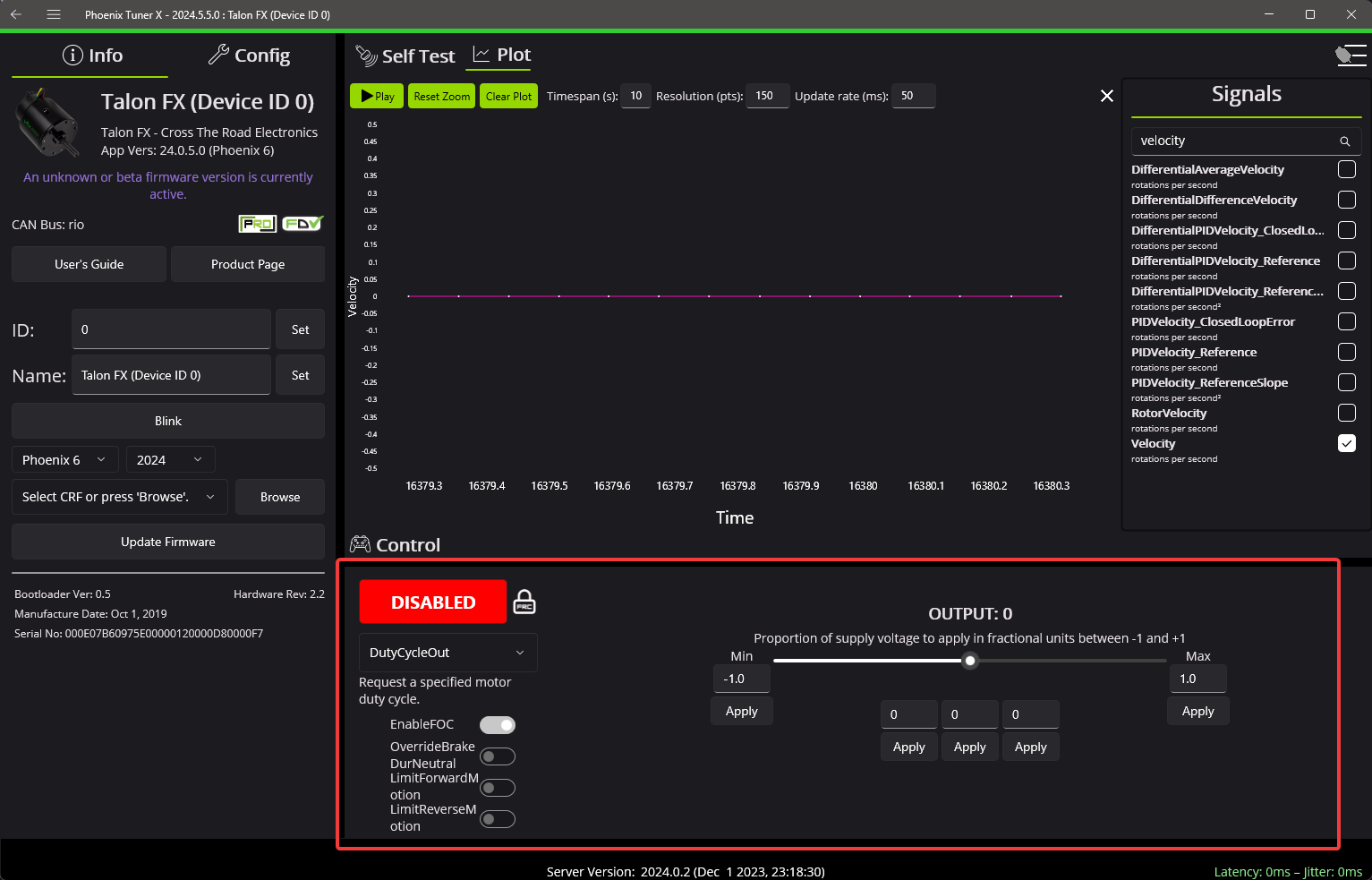
Task: Switch to the Config tab
Action: click(x=249, y=56)
